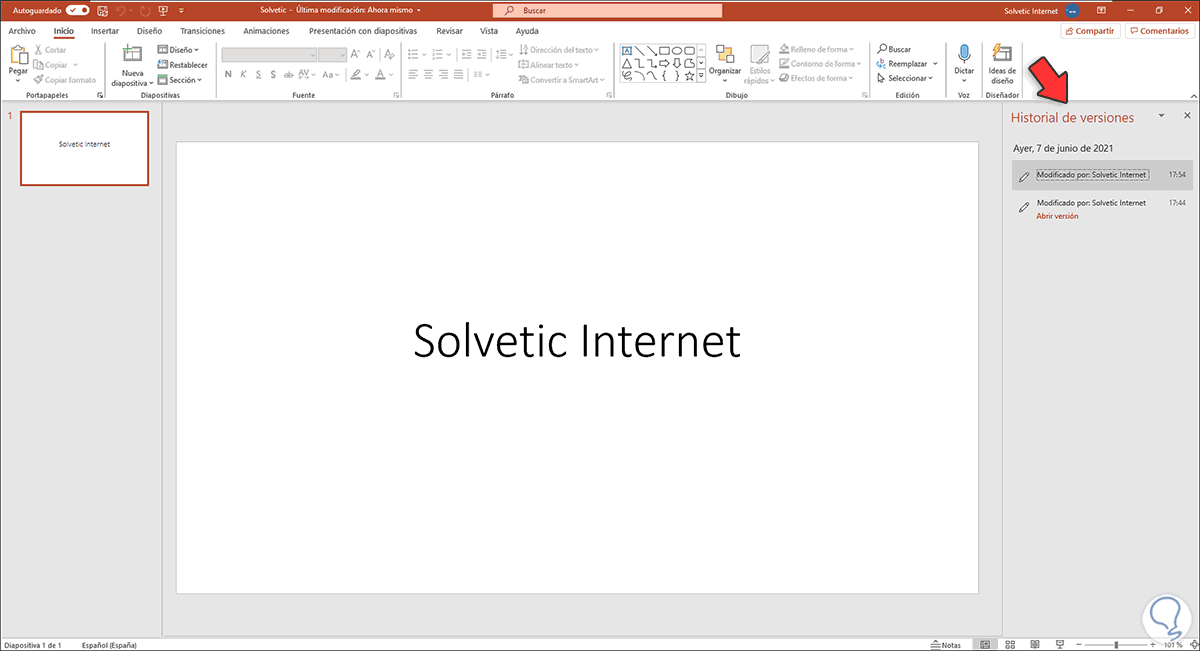Open Estilos rápidos gallery

(x=760, y=63)
